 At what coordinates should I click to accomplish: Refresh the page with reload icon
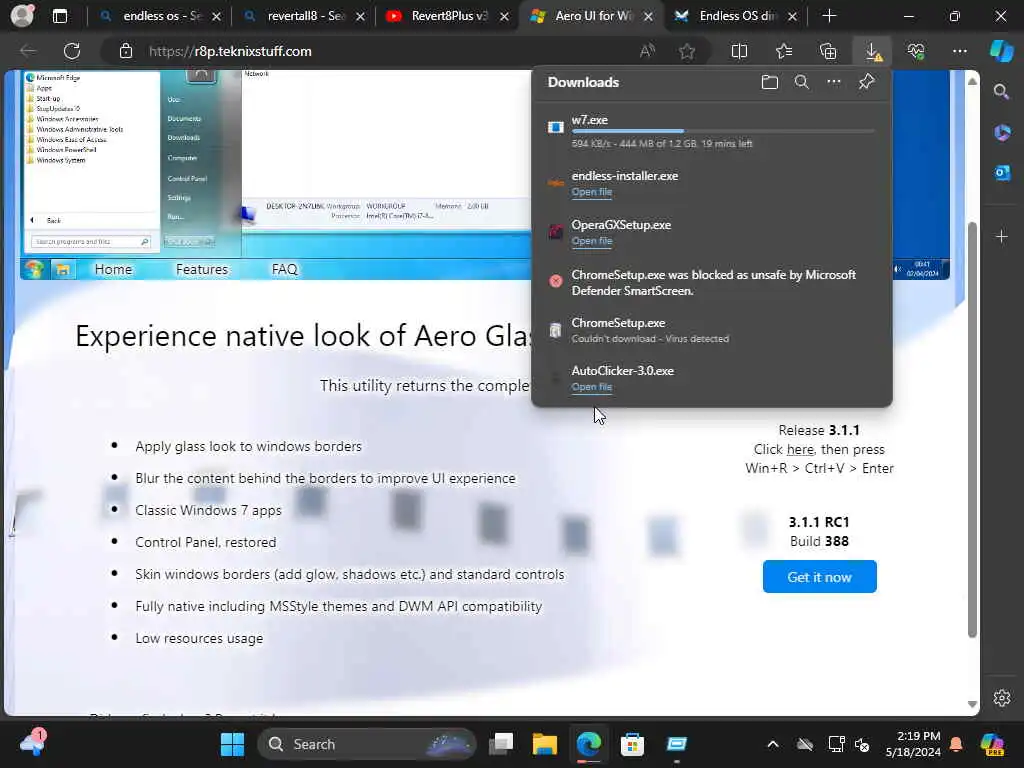click(x=72, y=51)
